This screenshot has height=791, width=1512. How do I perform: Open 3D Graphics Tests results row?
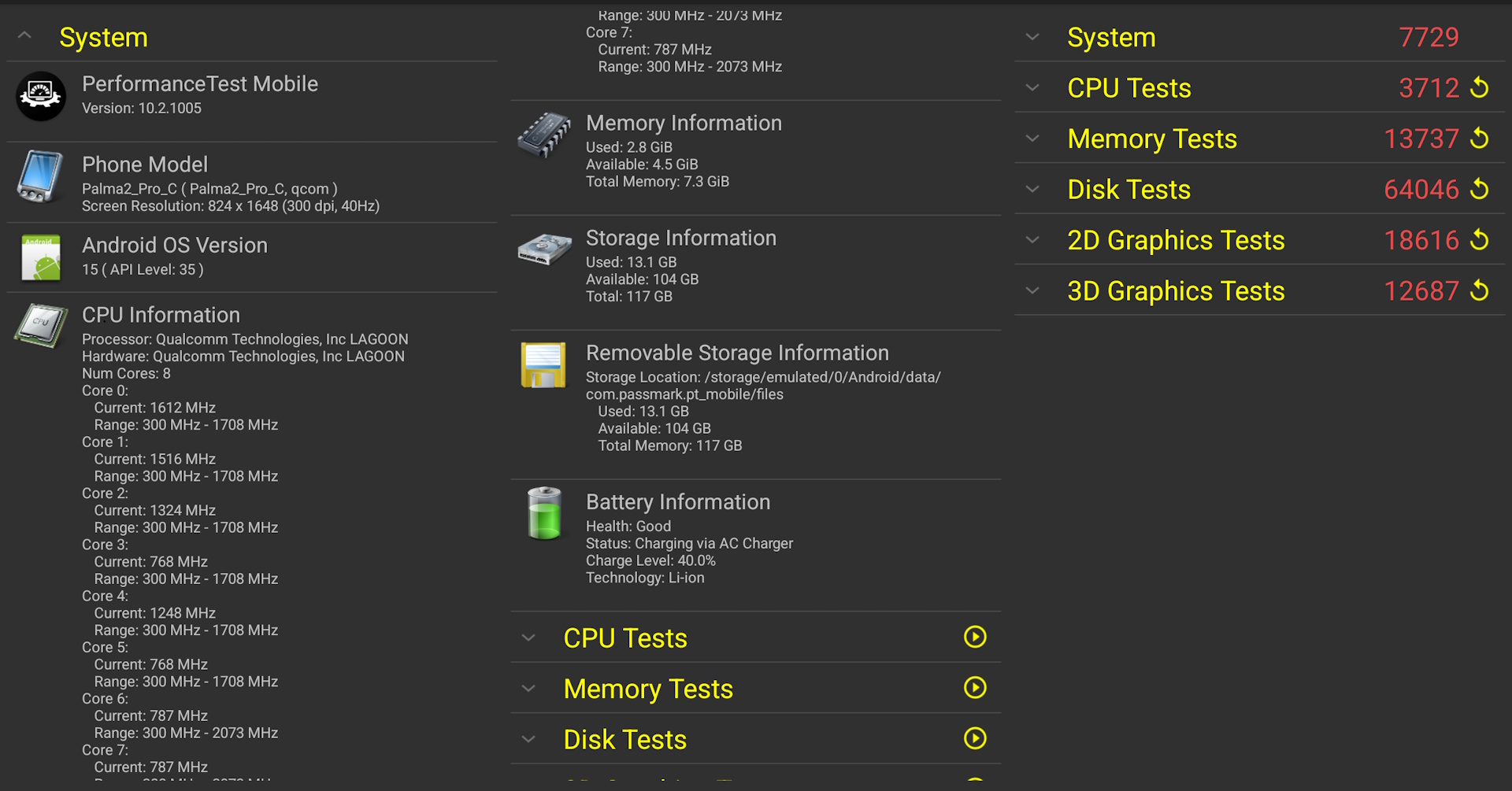pyautogui.click(x=1176, y=291)
